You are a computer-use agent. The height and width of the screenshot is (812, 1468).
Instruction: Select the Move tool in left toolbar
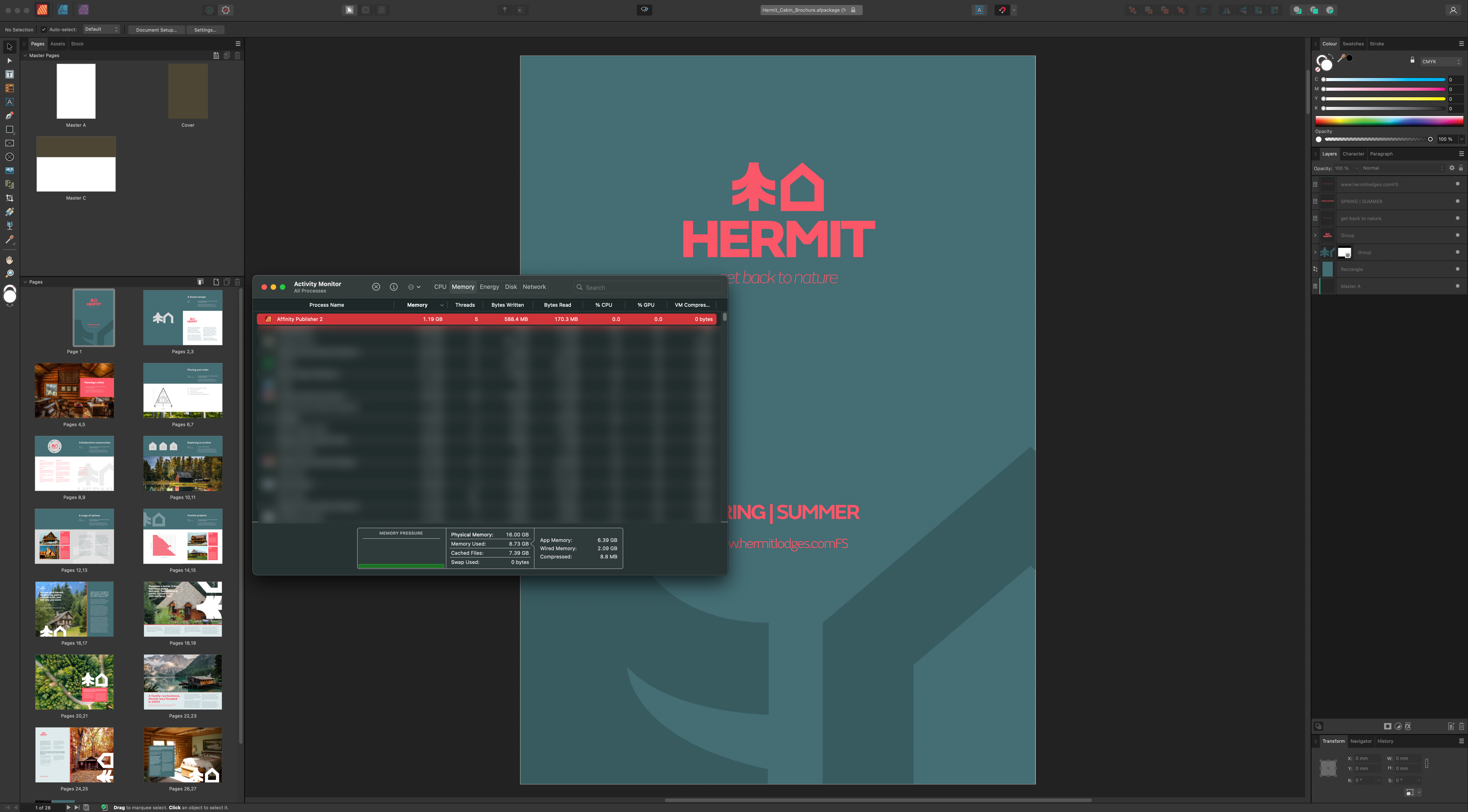click(9, 47)
